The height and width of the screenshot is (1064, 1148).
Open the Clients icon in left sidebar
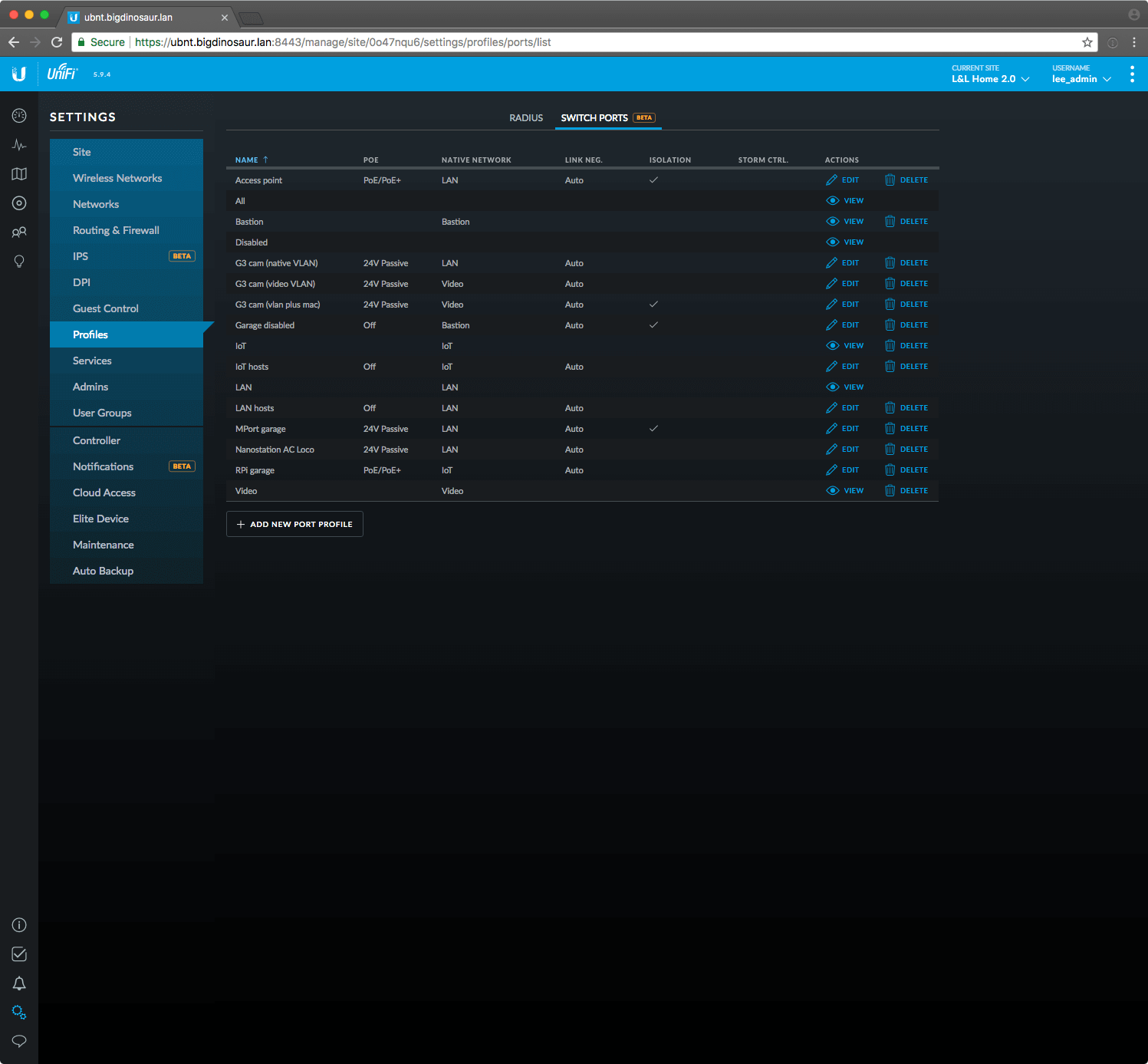[19, 232]
